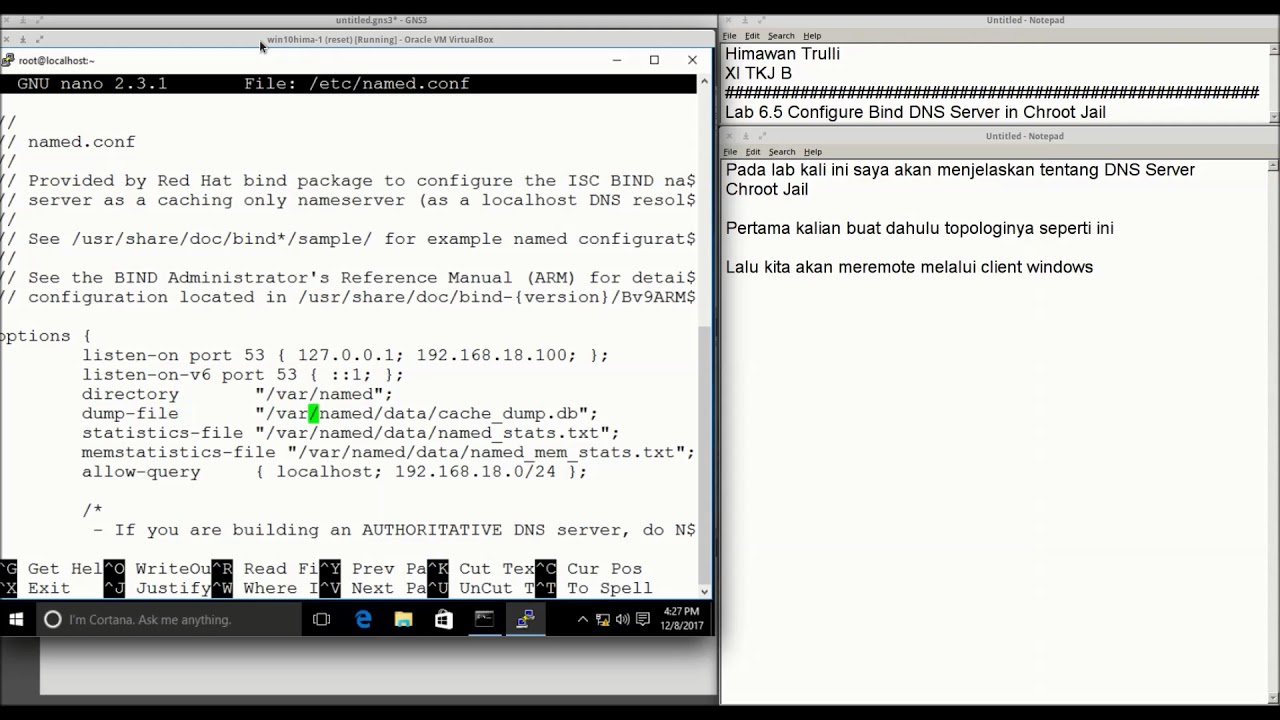Click the expand arrows icon on VirtualBox title bar
This screenshot has width=1280, height=720.
click(40, 39)
